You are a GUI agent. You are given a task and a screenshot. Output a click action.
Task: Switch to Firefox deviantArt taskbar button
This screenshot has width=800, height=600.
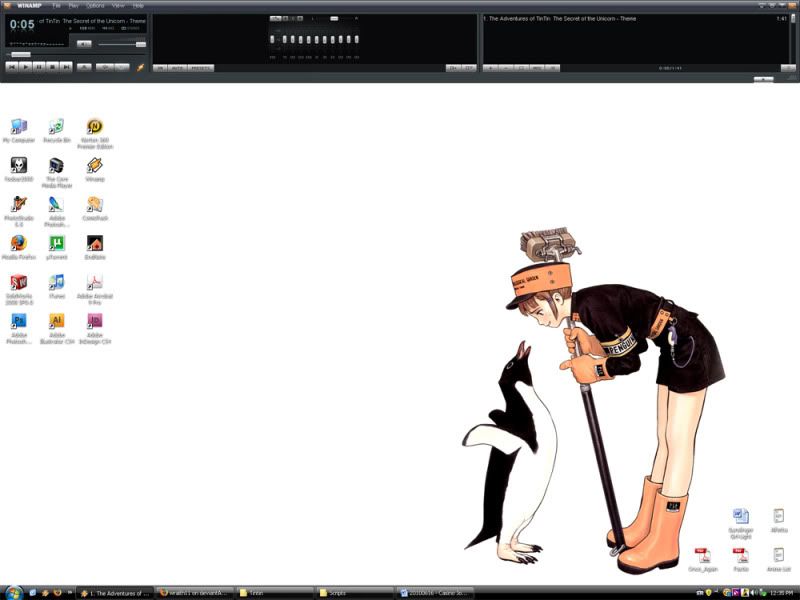[194, 593]
